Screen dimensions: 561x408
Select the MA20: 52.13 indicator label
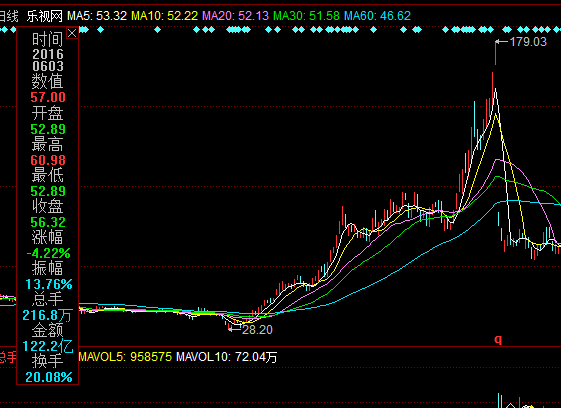(235, 16)
